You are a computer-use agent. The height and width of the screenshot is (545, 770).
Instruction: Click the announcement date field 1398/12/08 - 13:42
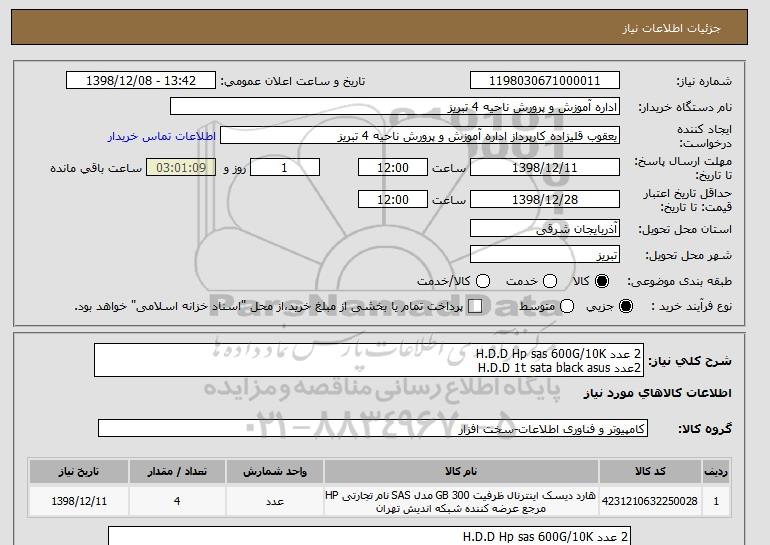click(x=141, y=81)
